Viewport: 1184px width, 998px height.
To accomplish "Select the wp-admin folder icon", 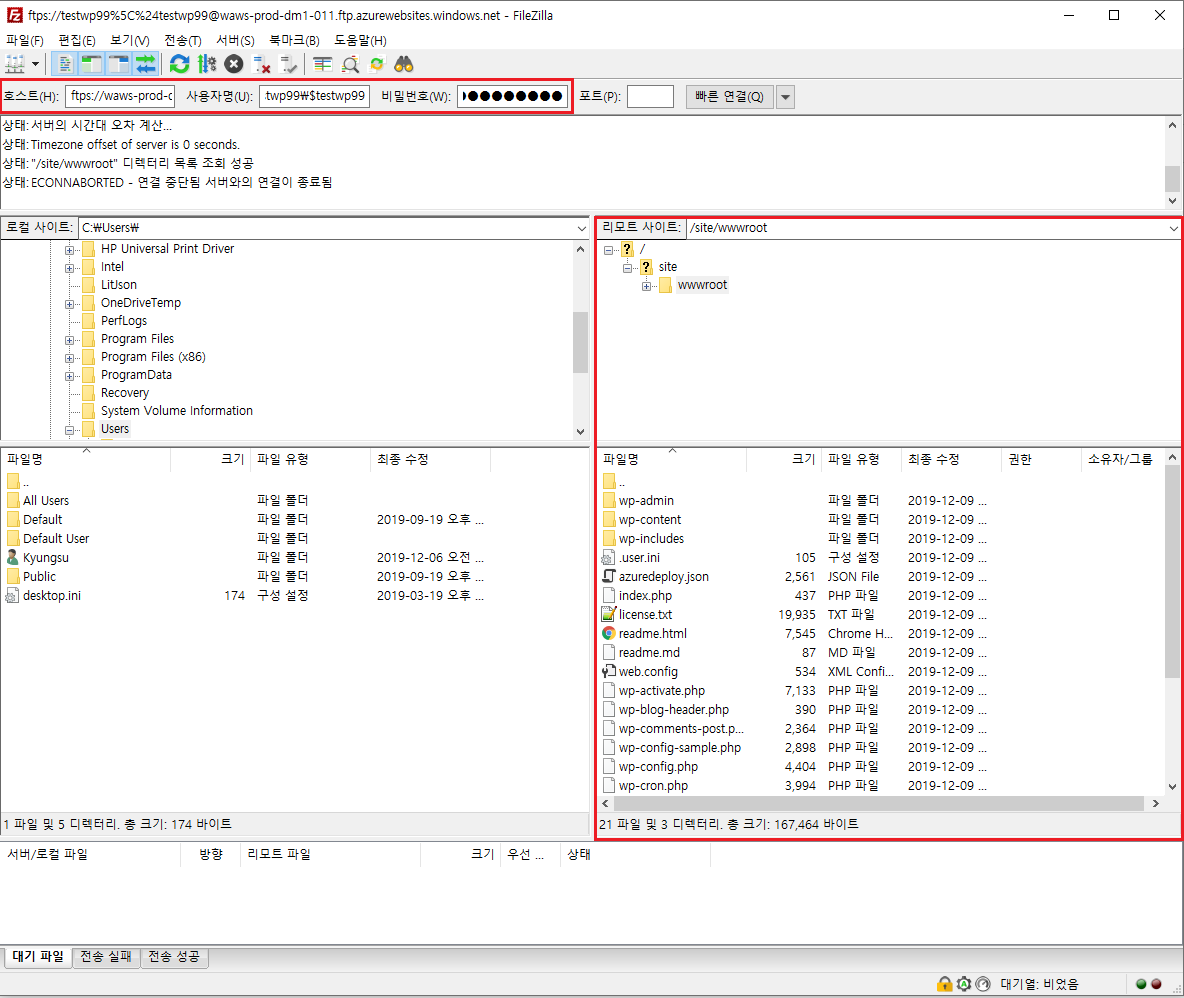I will (609, 501).
